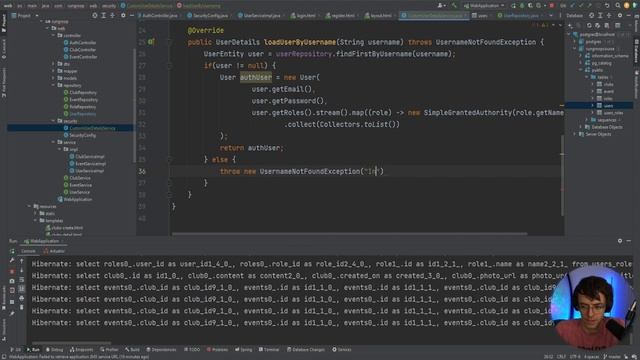Expand information_schema node

click(x=581, y=56)
